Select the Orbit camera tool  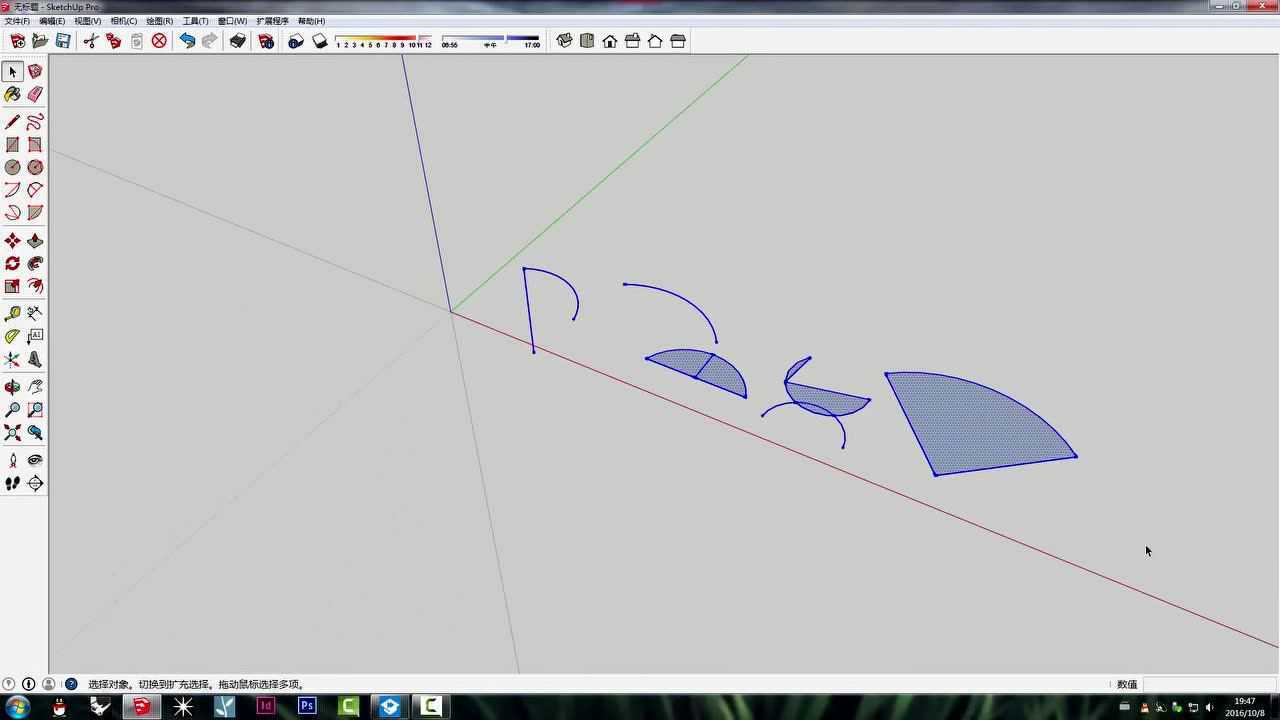[12, 387]
